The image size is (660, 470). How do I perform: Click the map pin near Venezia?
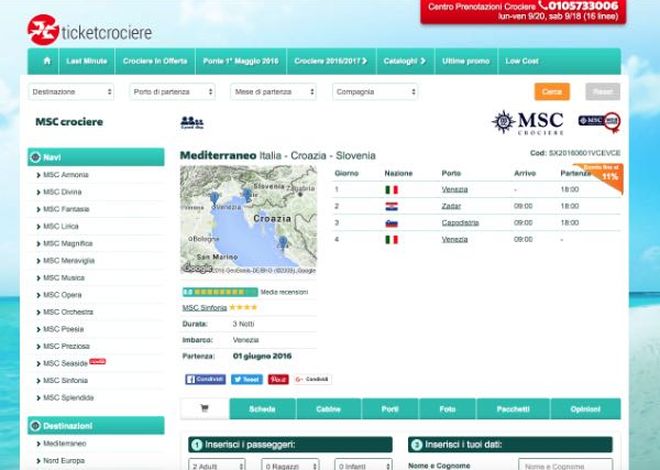(214, 198)
